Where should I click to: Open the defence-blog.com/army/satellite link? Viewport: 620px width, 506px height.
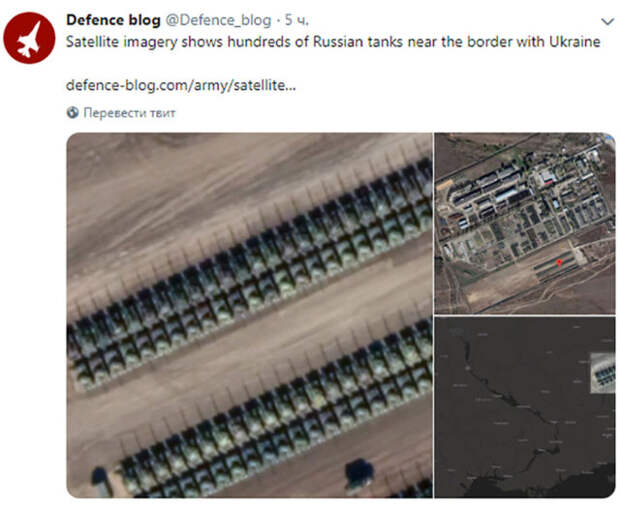(181, 85)
